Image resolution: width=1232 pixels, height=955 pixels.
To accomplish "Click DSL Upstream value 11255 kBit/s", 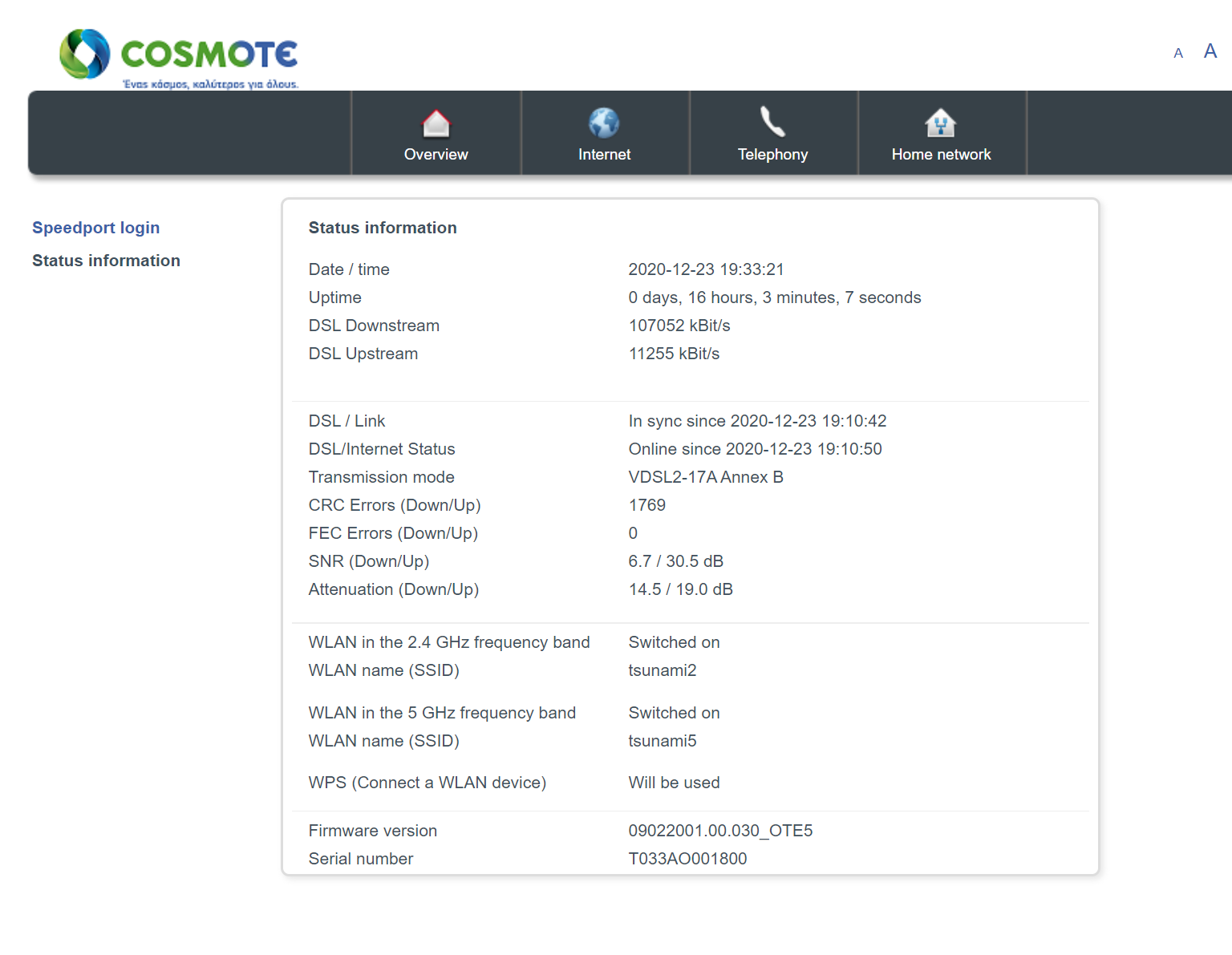I will [x=674, y=354].
